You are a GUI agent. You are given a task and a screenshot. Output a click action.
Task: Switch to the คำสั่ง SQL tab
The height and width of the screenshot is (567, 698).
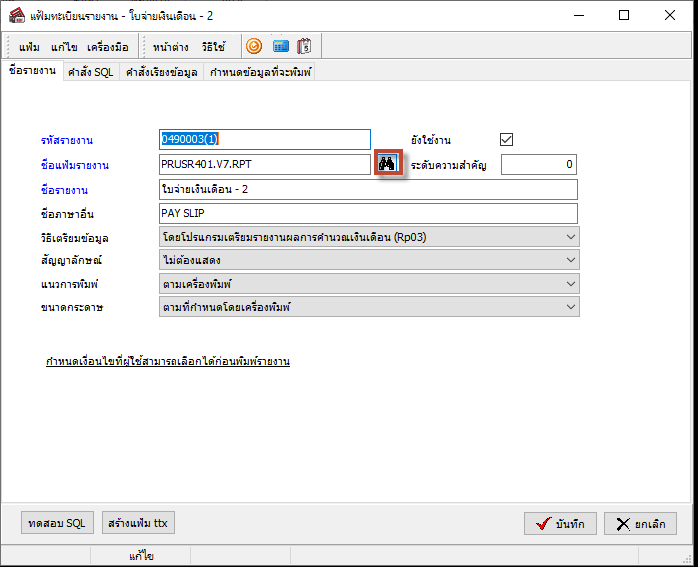(90, 73)
